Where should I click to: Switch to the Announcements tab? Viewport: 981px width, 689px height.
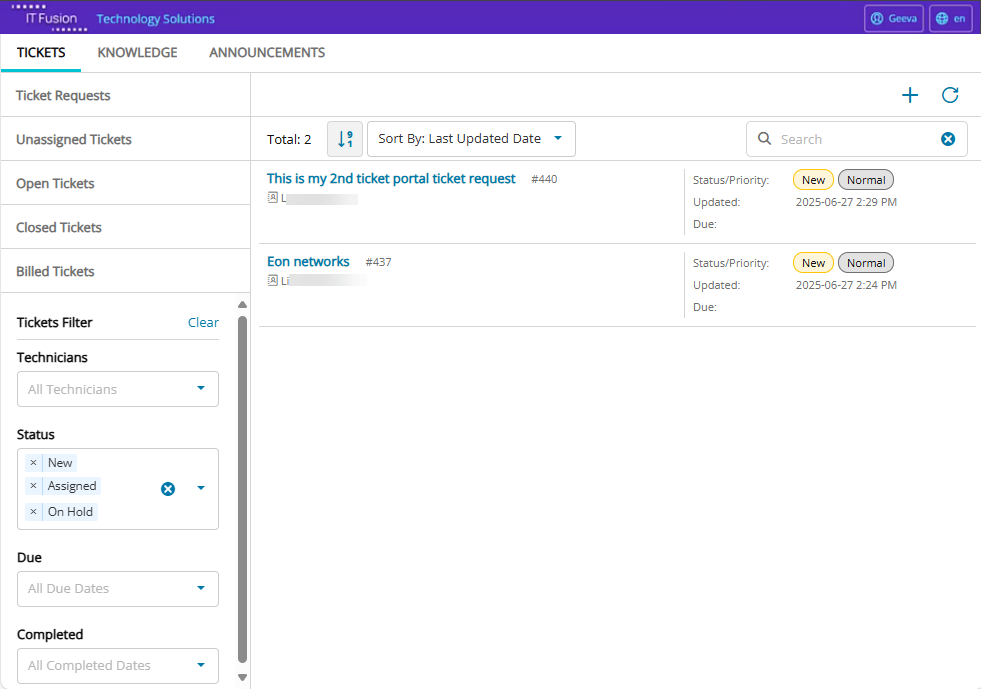(266, 53)
